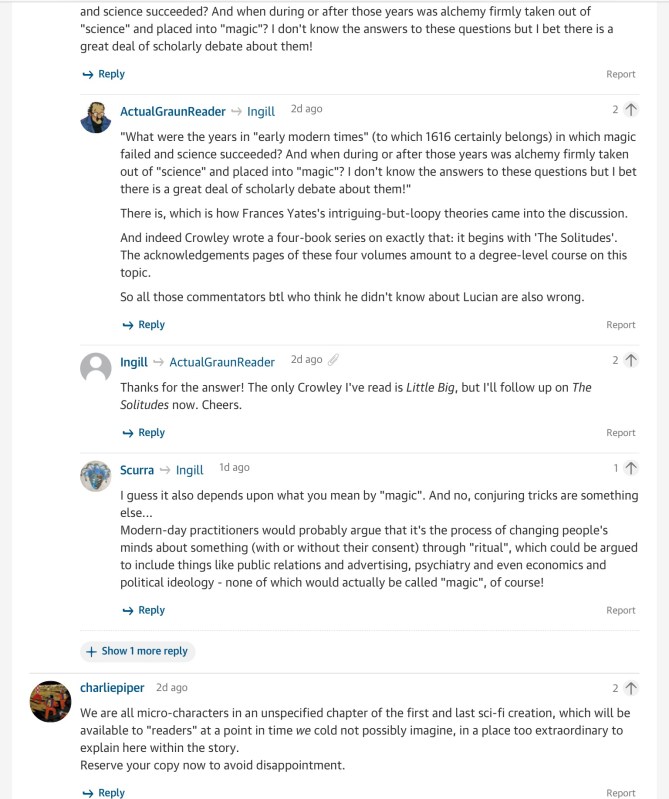Expand Show 1 more reply

pos(138,651)
